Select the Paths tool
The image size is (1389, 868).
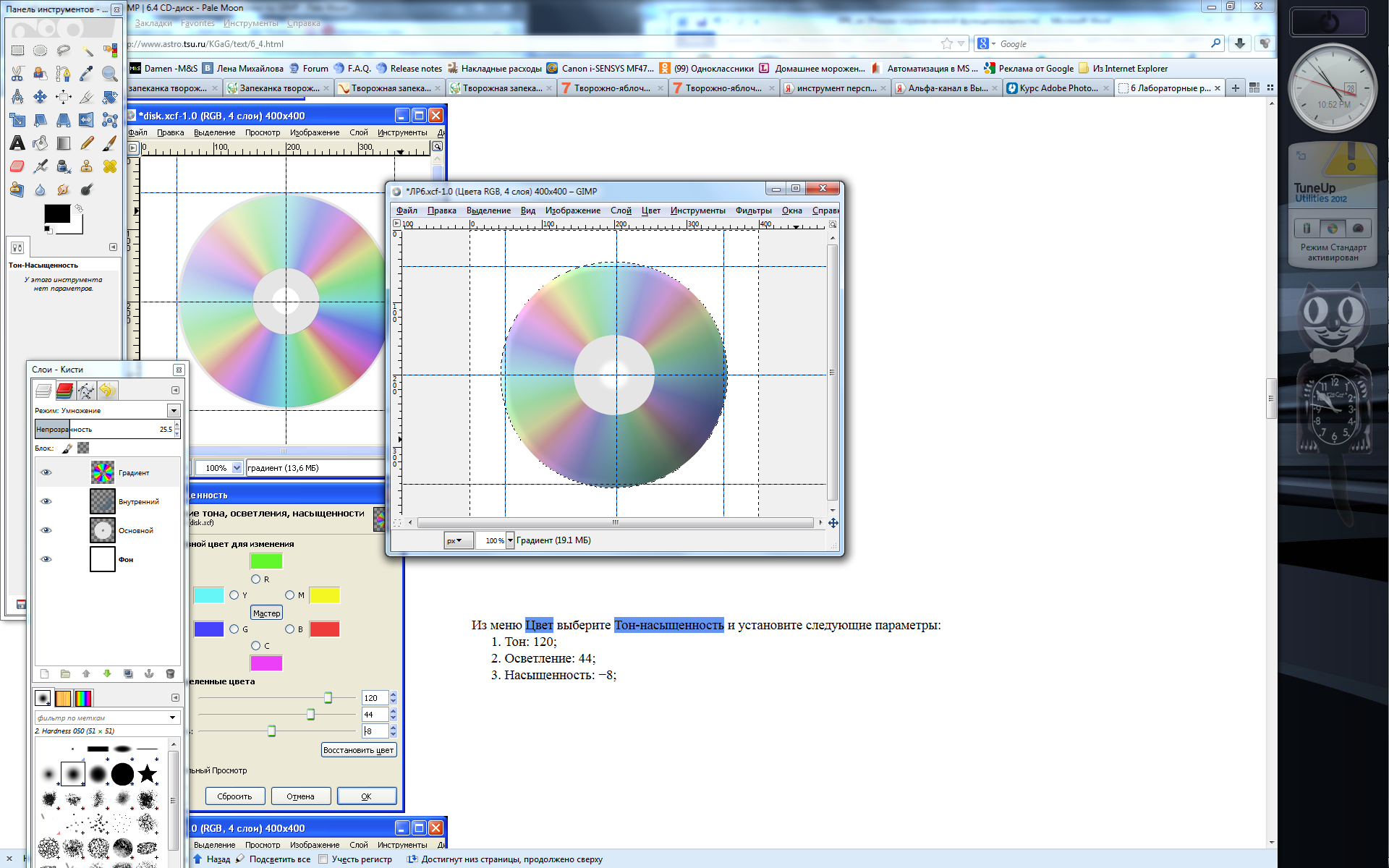[x=64, y=74]
